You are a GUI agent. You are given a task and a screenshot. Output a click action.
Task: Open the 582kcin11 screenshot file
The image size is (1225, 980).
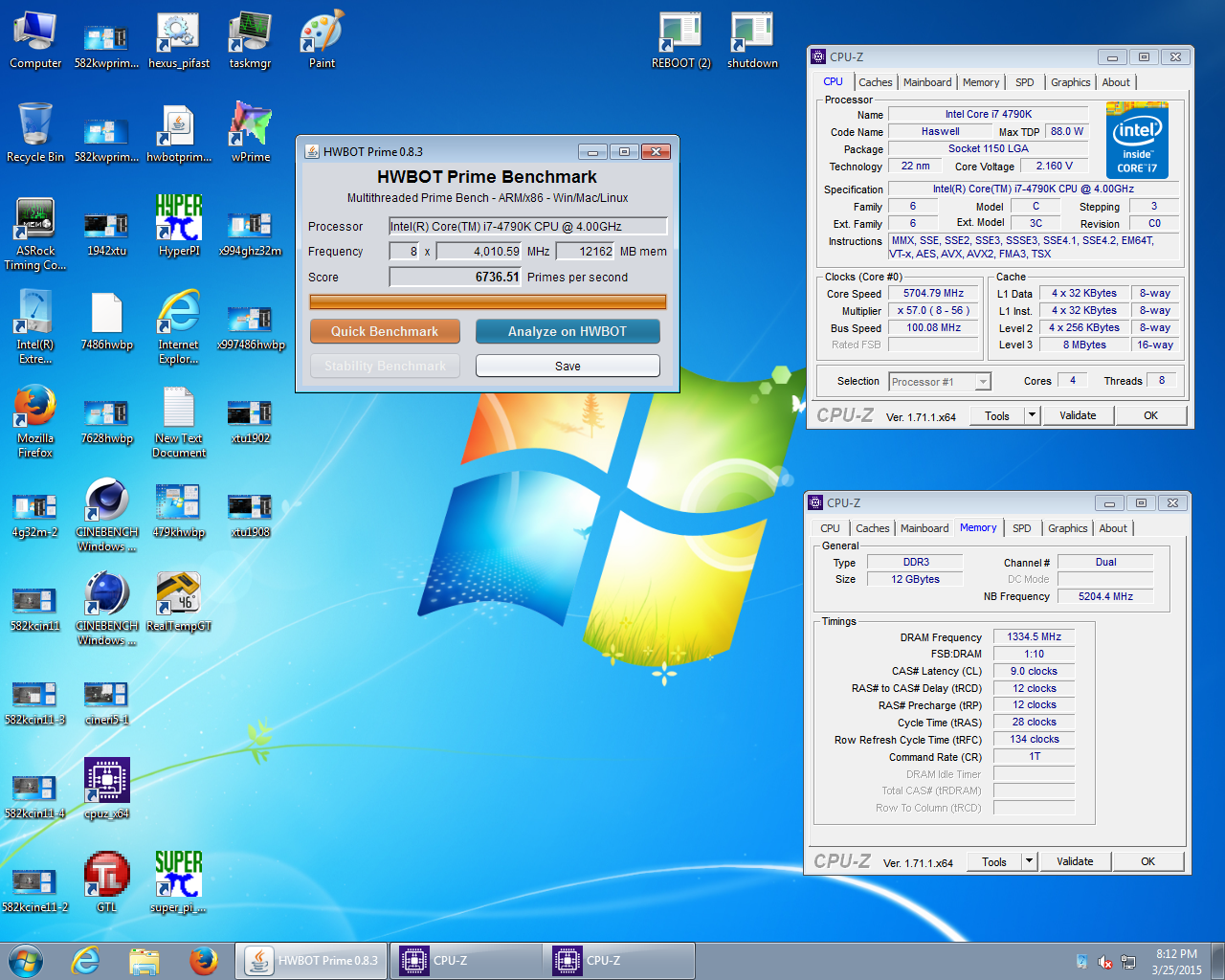35,609
